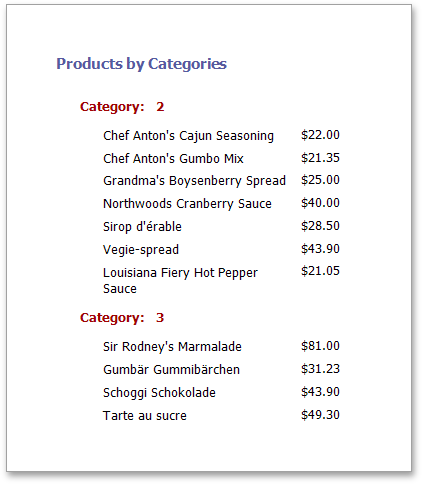Select the Category: 2 group header
This screenshot has width=422, height=484.
coord(122,107)
